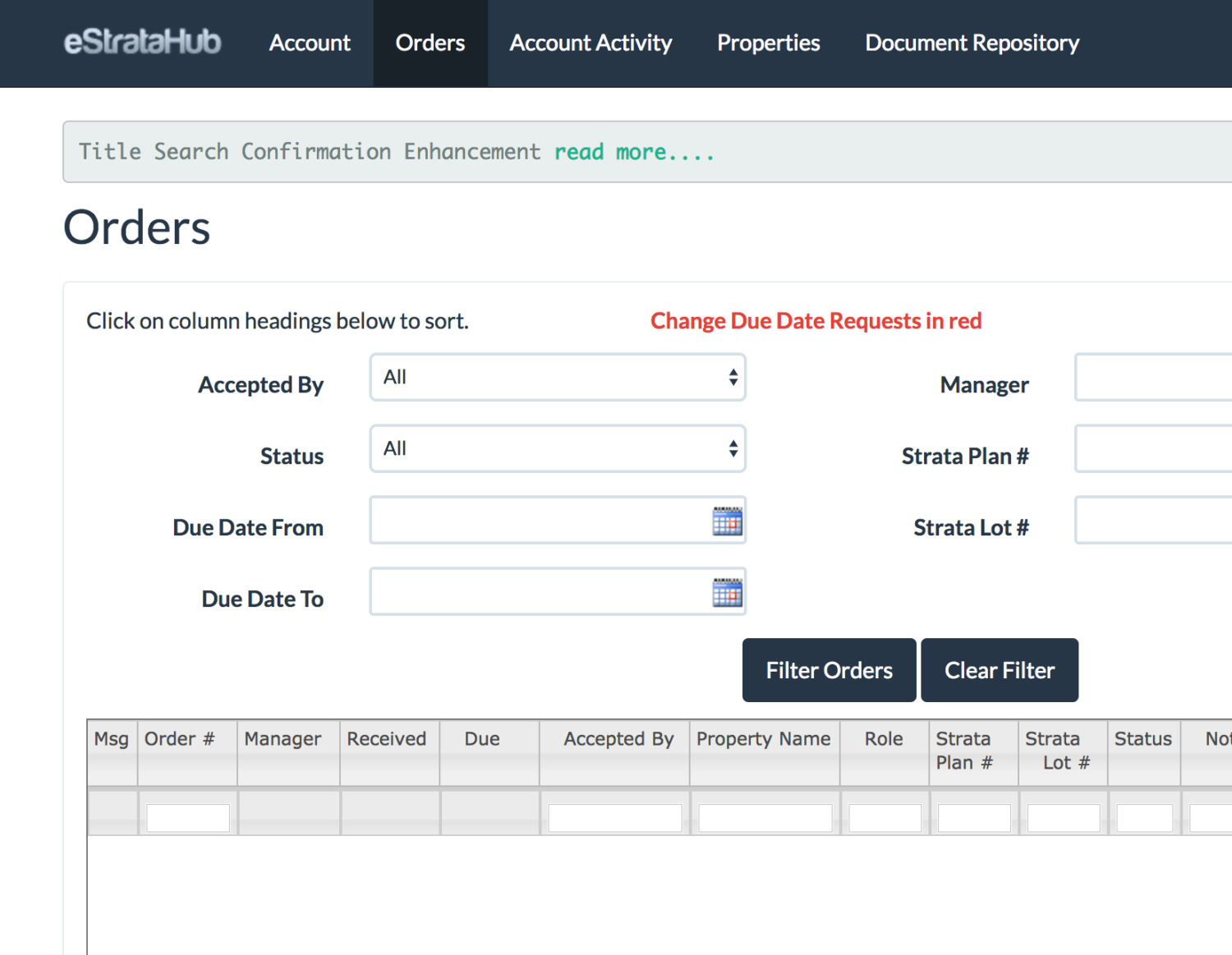Click the Strata Lot # column search box
The height and width of the screenshot is (955, 1232).
(x=1064, y=818)
